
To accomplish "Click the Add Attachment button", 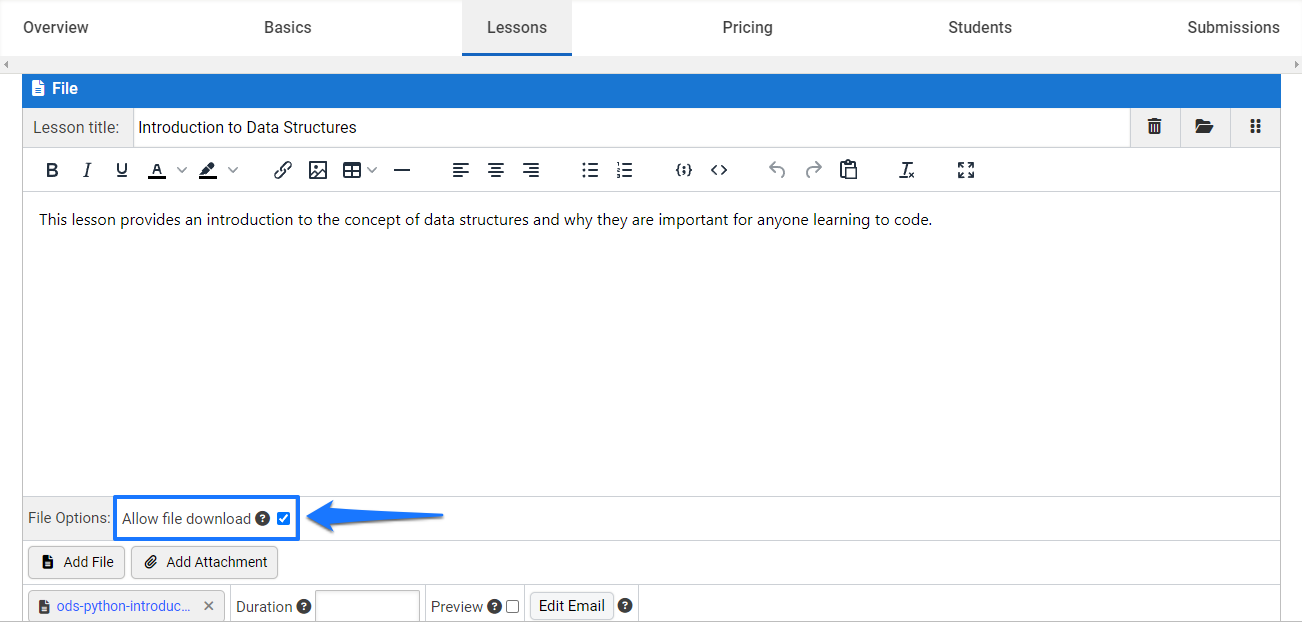I will coord(204,562).
